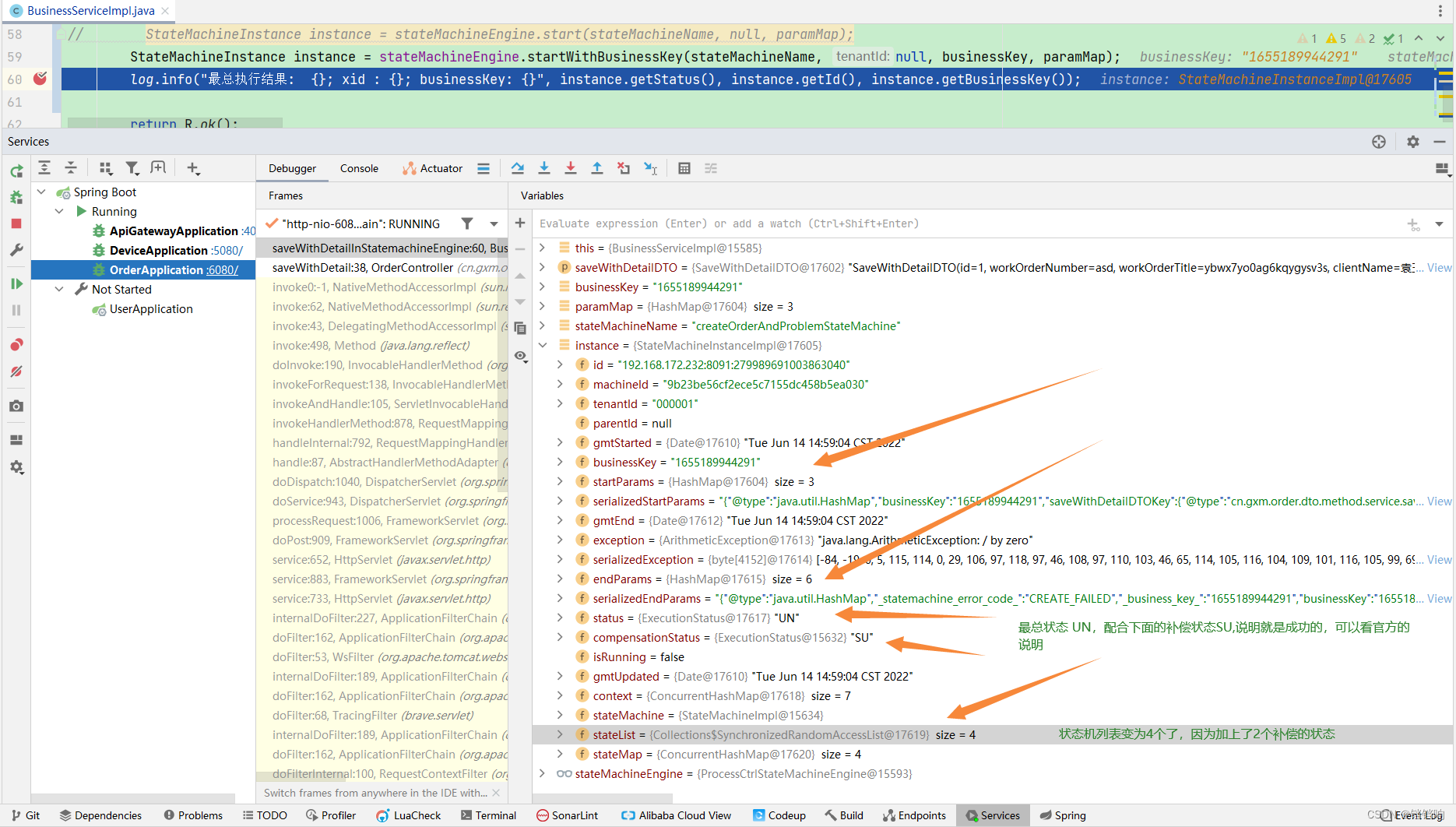
Task: Open the Problems tool window
Action: click(x=193, y=815)
